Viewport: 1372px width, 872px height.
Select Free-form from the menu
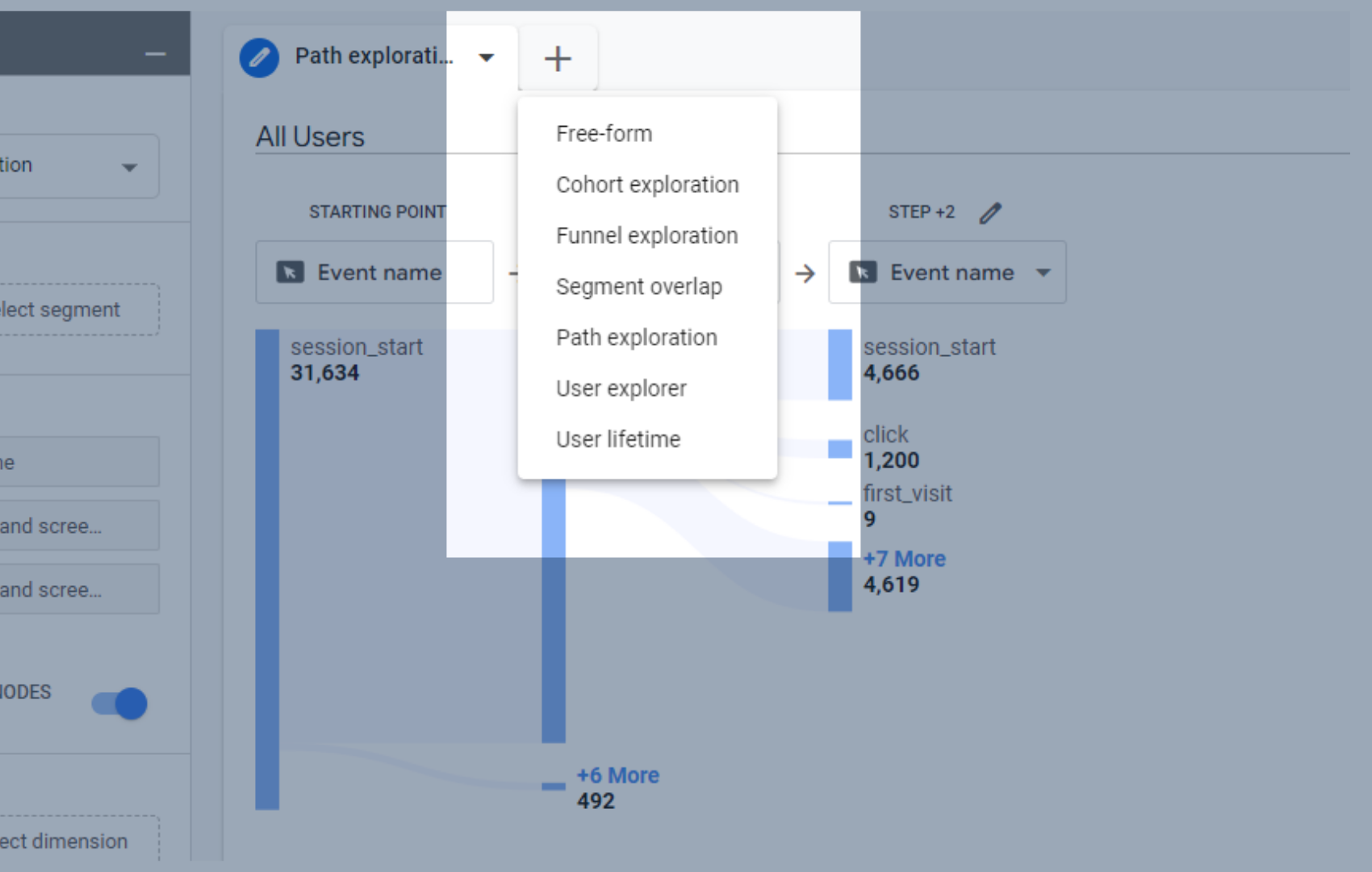(604, 134)
